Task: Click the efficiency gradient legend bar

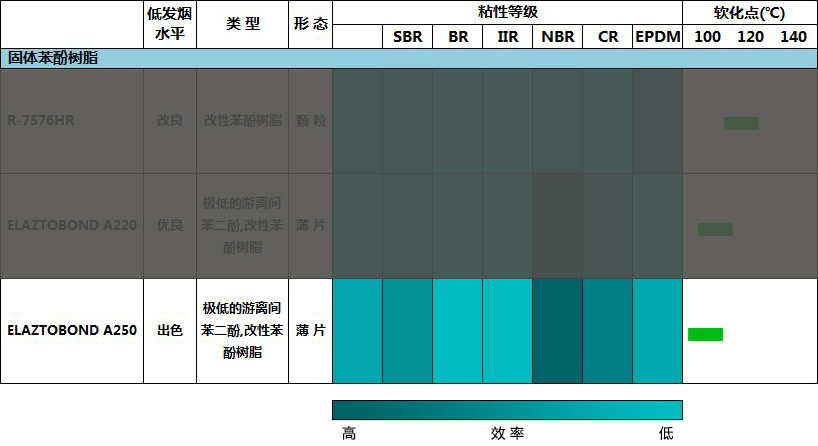Action: coord(508,410)
